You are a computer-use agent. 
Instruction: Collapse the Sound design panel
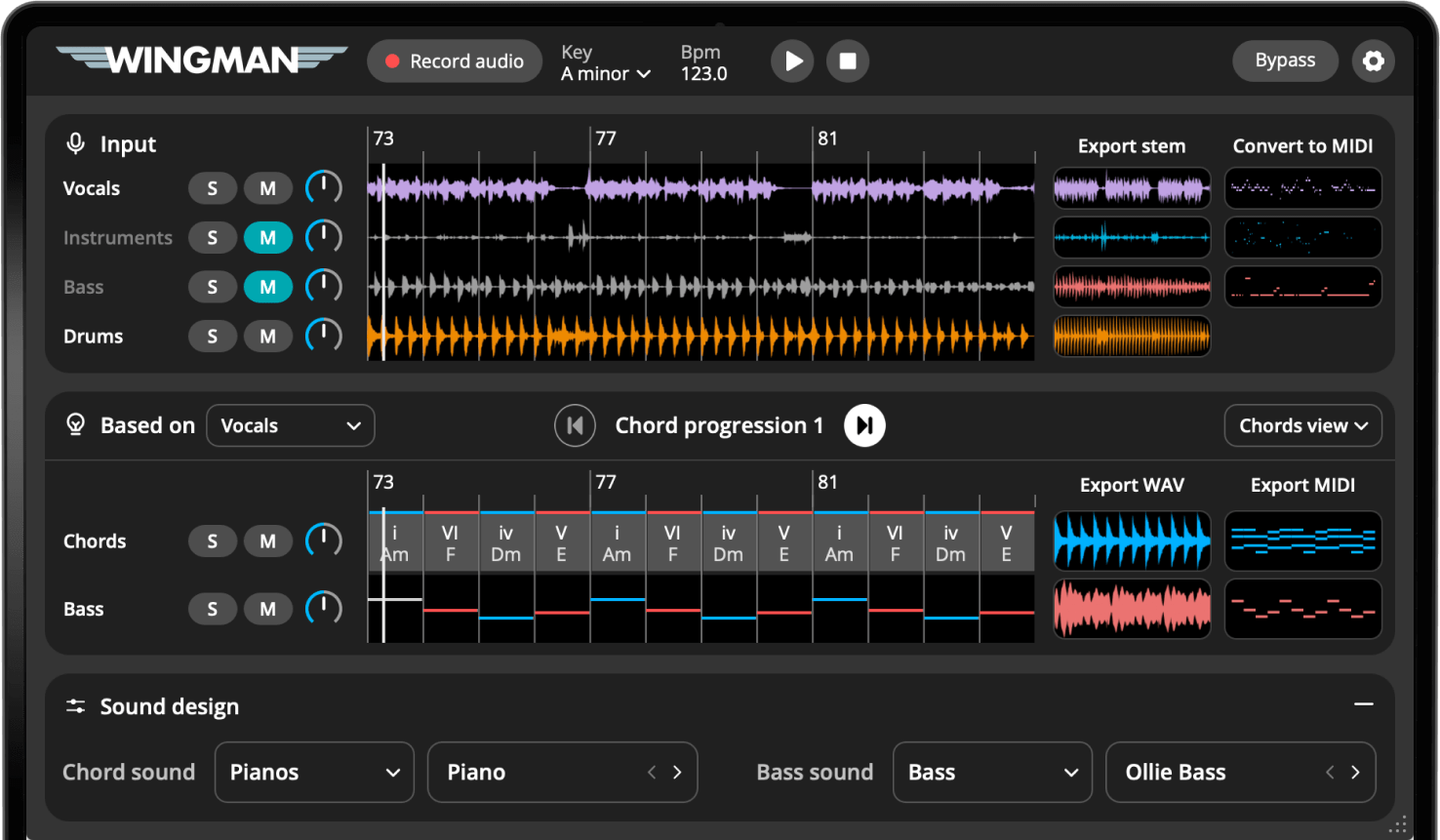(x=1363, y=704)
